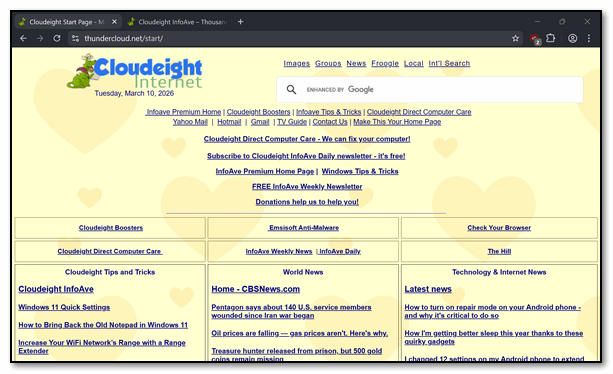Open the News search link
Screen dimensions: 613x374
click(x=356, y=63)
